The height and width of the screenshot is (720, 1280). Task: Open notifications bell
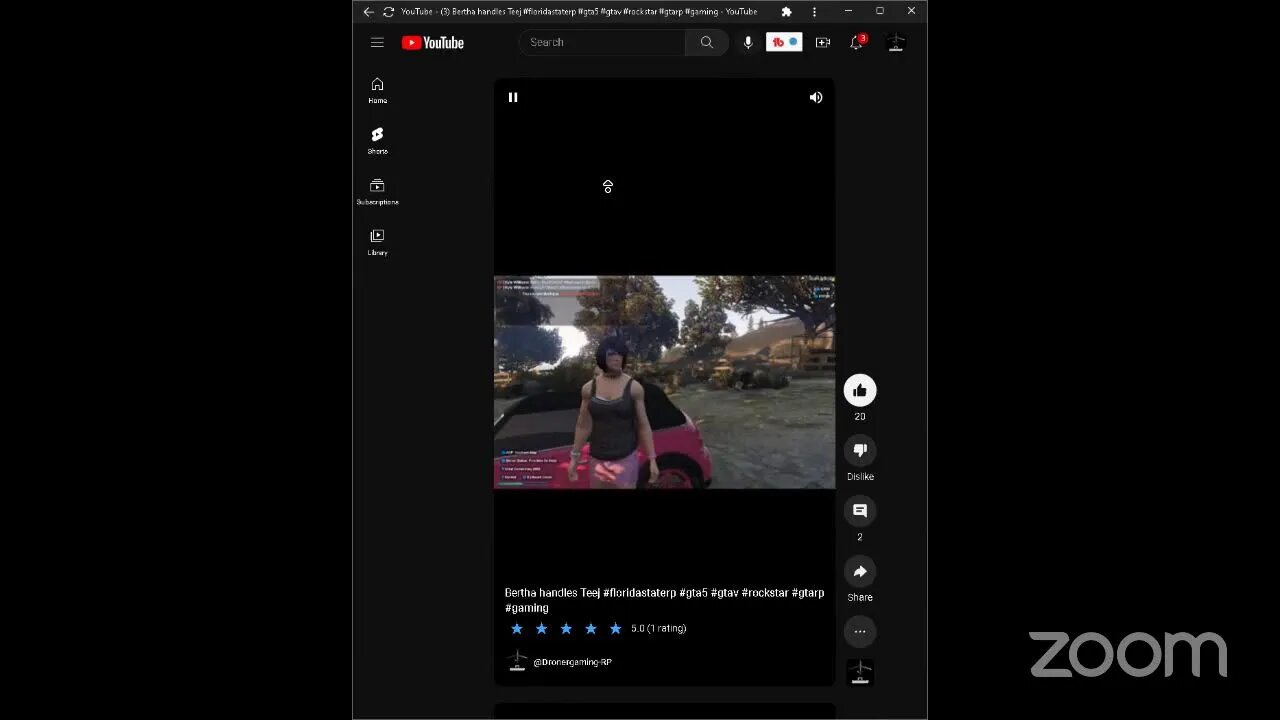[x=857, y=42]
